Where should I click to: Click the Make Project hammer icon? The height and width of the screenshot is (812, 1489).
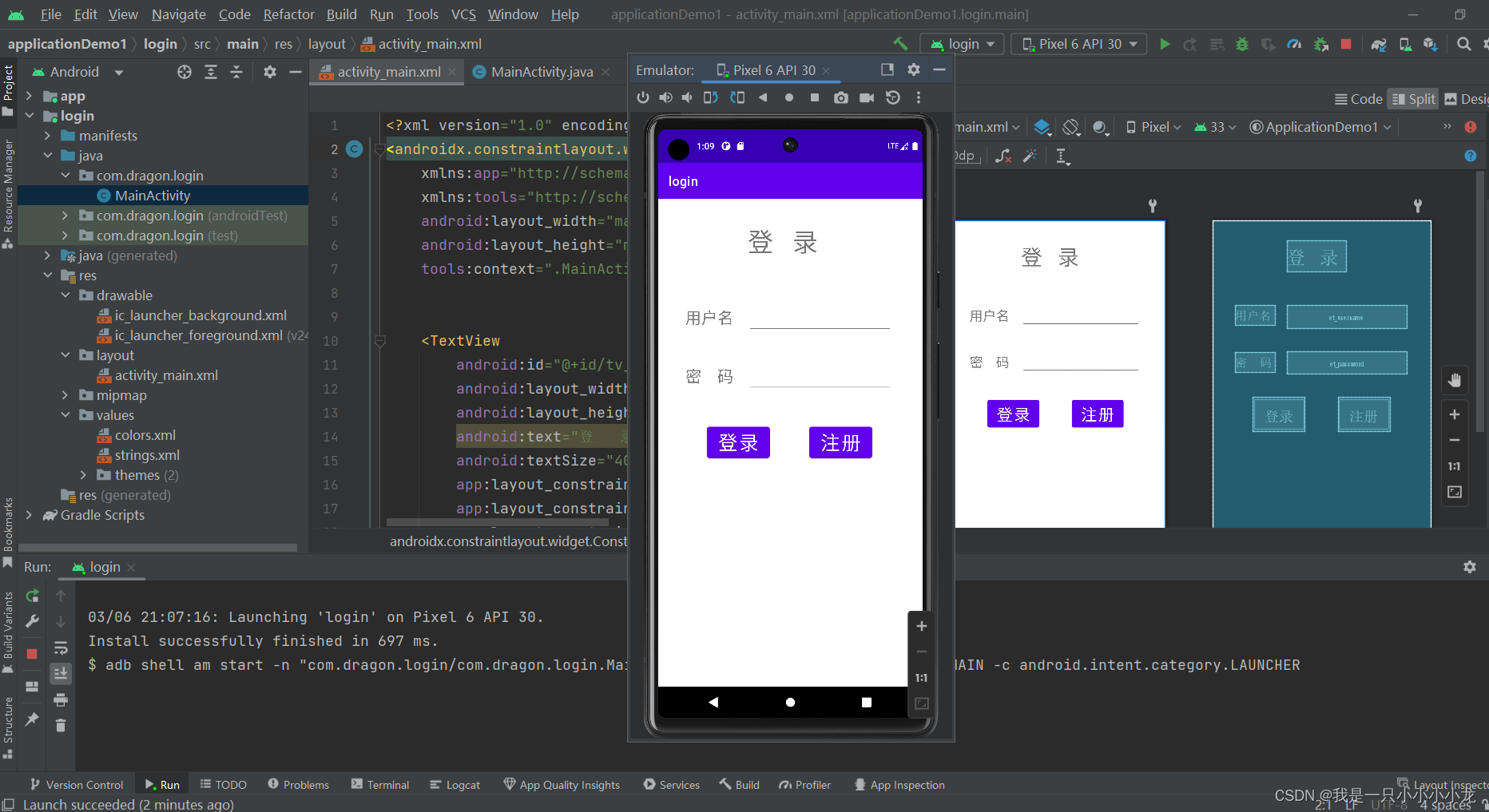[900, 44]
